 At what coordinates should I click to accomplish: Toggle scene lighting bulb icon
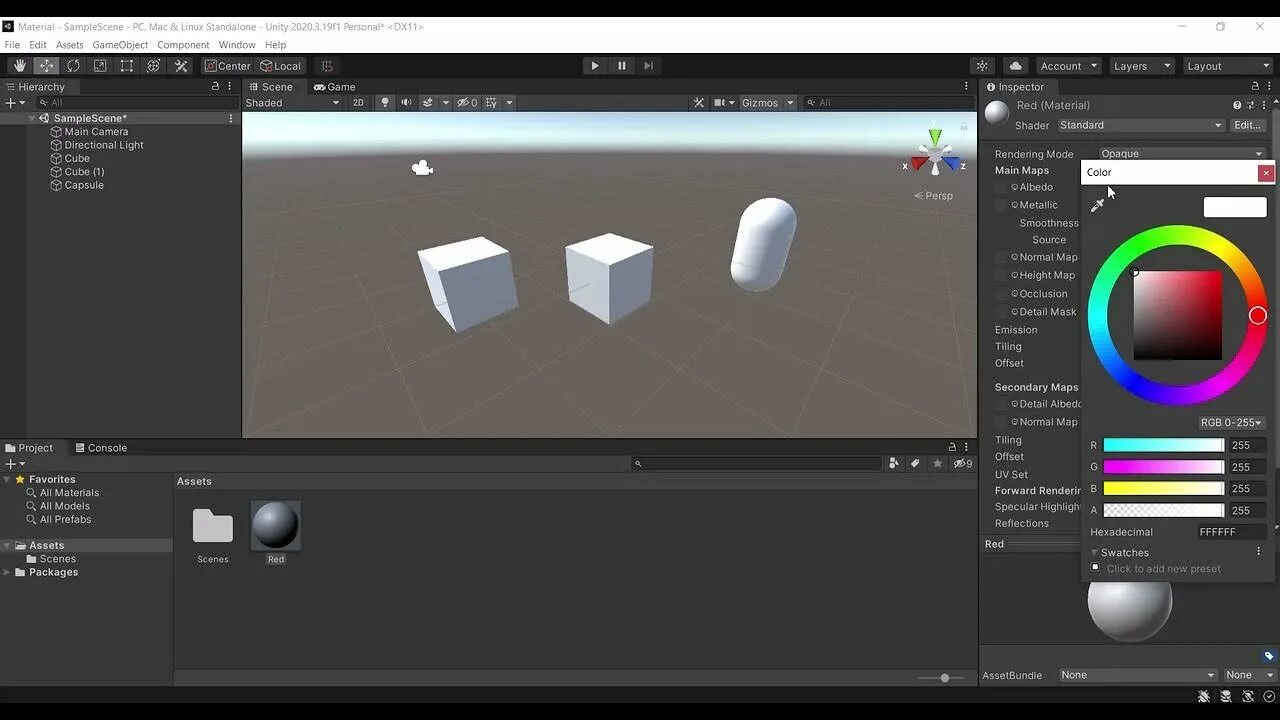[385, 103]
